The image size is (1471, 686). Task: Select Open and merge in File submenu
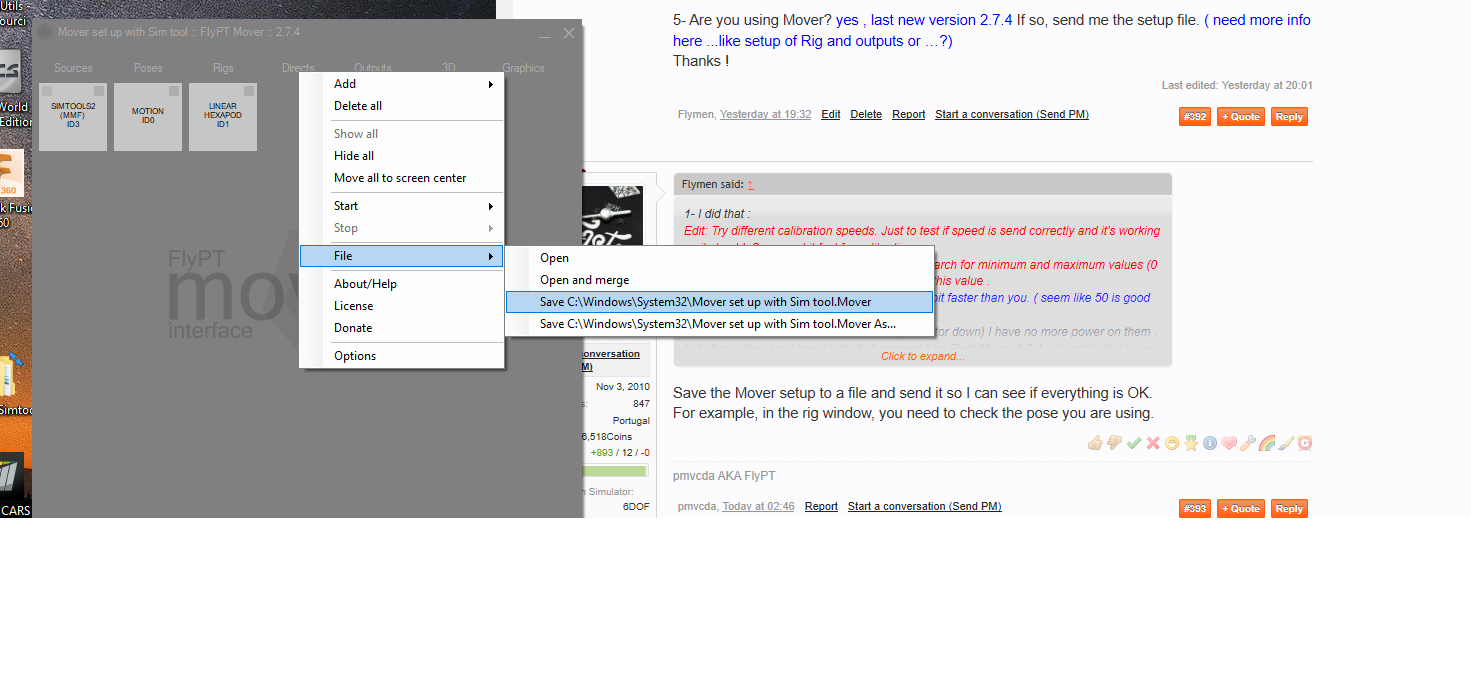pos(720,280)
